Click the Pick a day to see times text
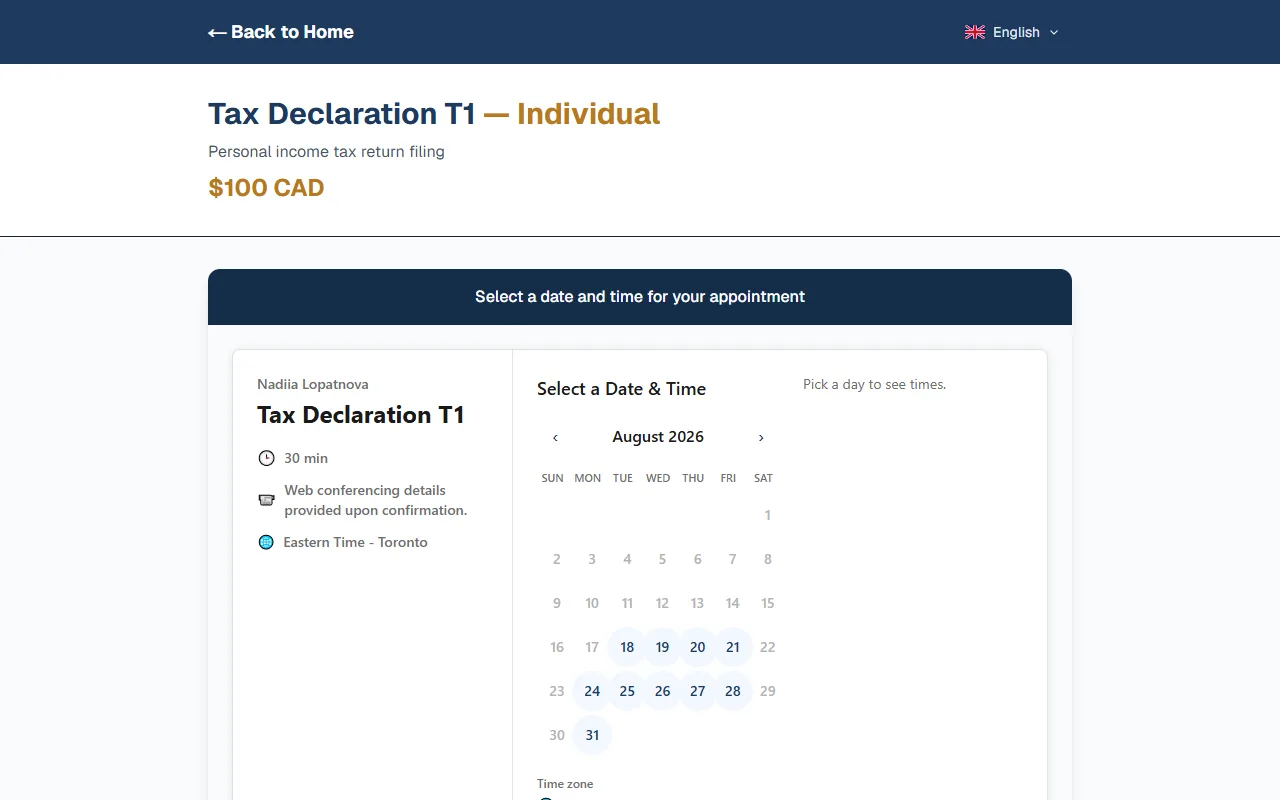The height and width of the screenshot is (800, 1280). (x=874, y=384)
